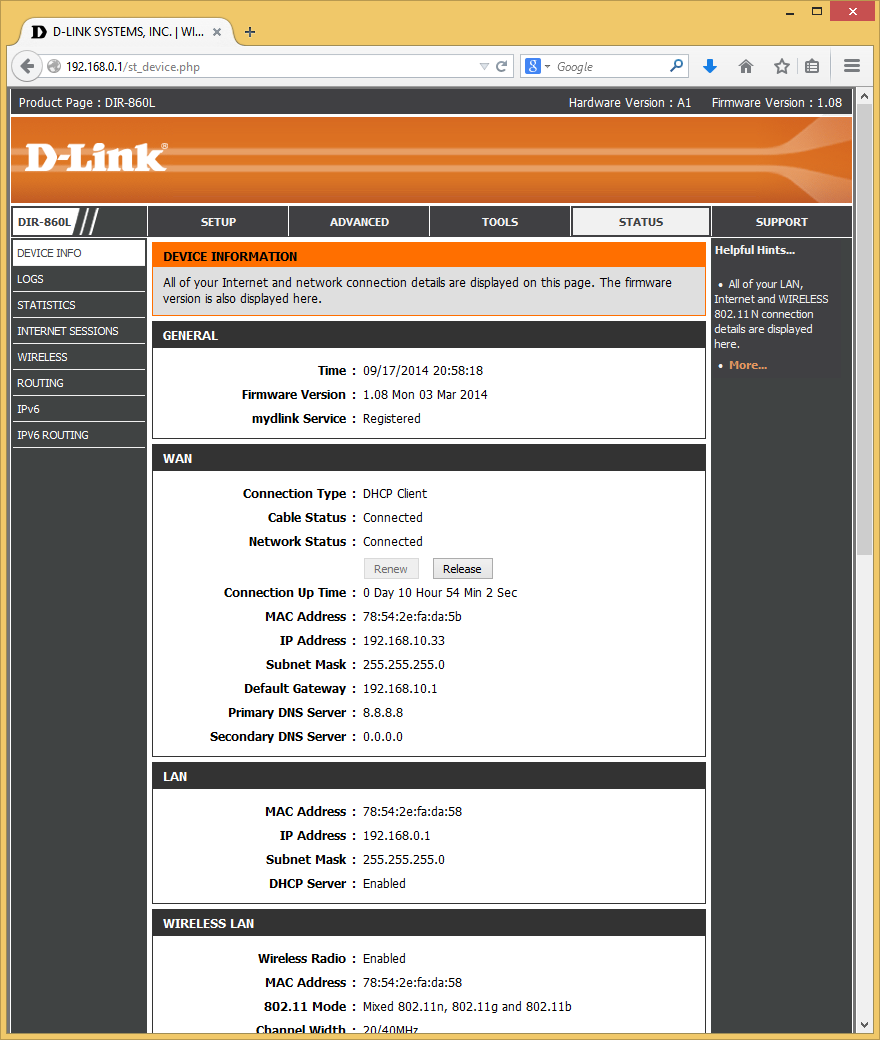880x1040 pixels.
Task: Open ROUTING in the sidebar
Action: [79, 383]
